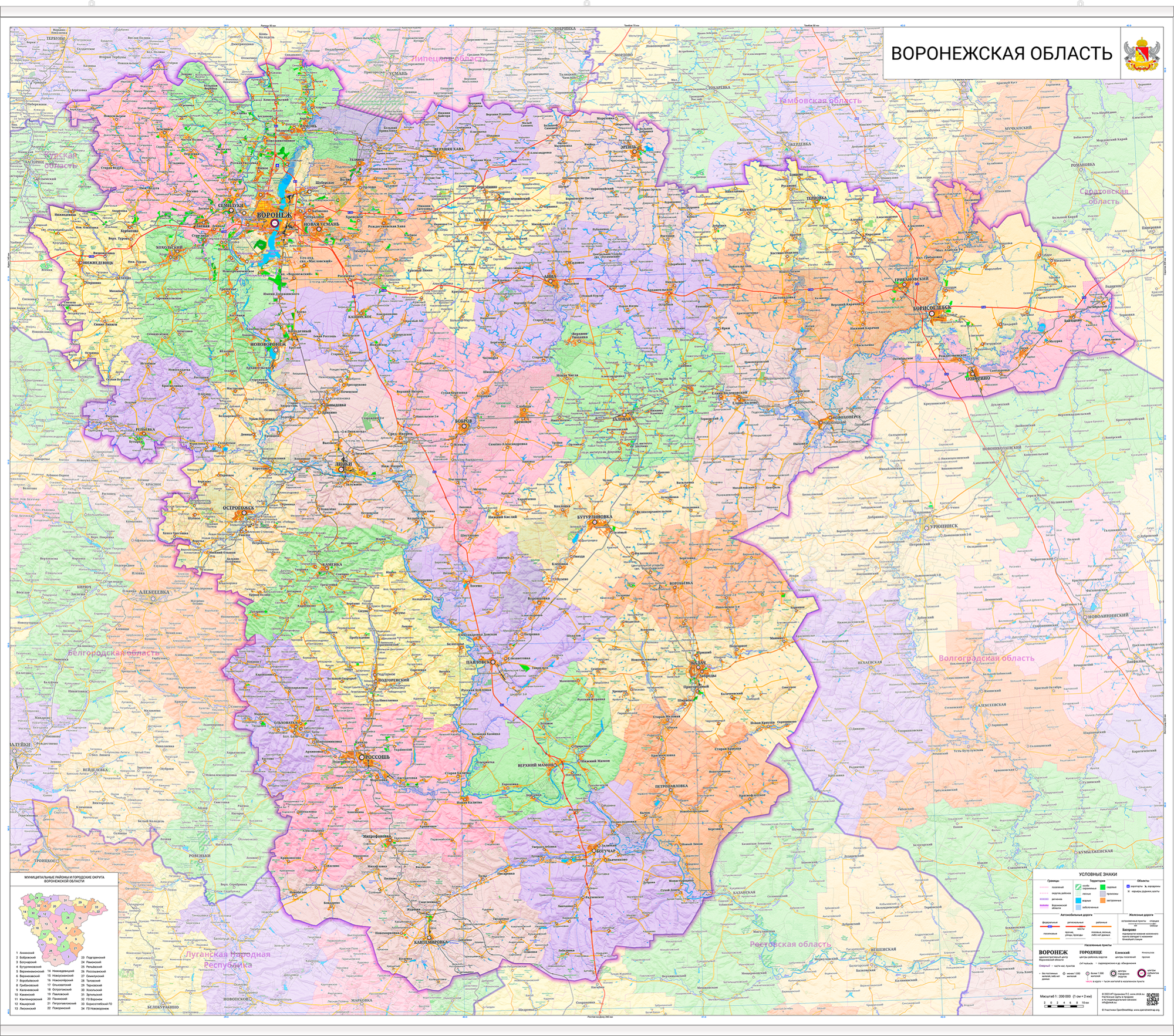Click the Voronezh Oblast coat of arms
This screenshot has height=1036, width=1174.
pyautogui.click(x=1142, y=53)
